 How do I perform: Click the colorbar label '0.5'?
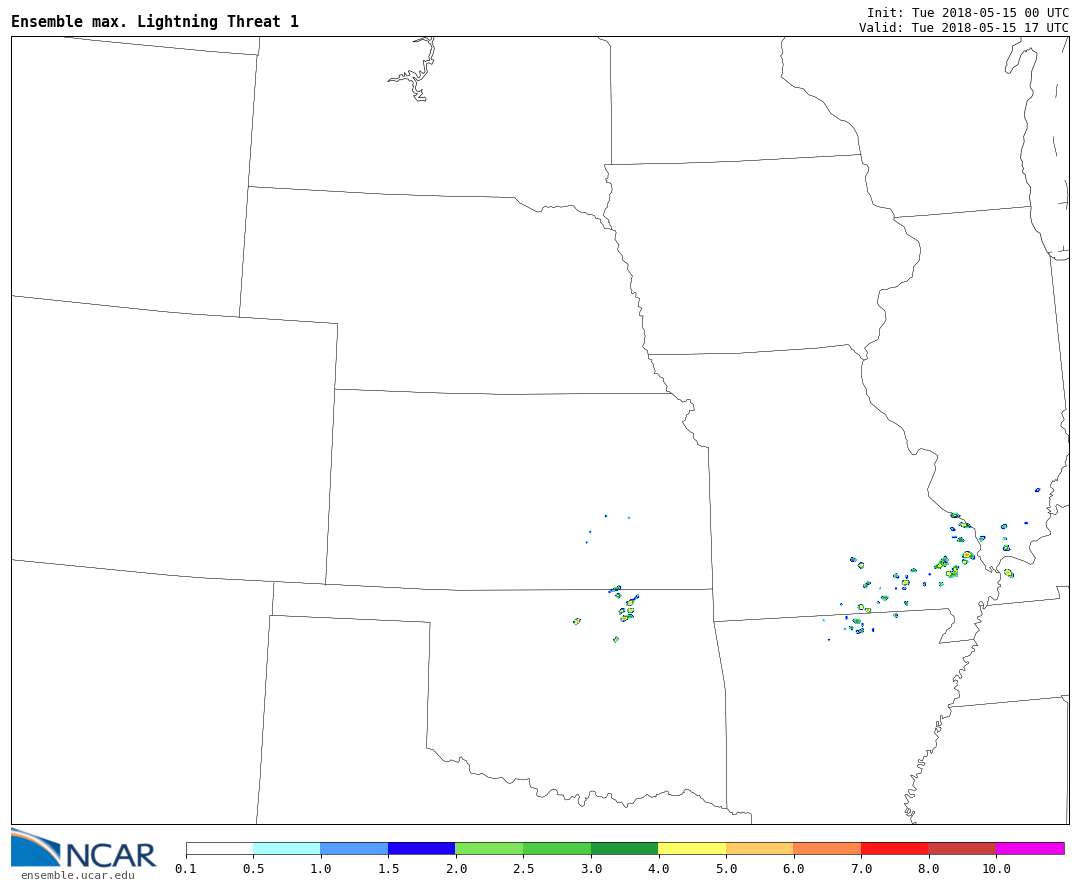pos(253,869)
